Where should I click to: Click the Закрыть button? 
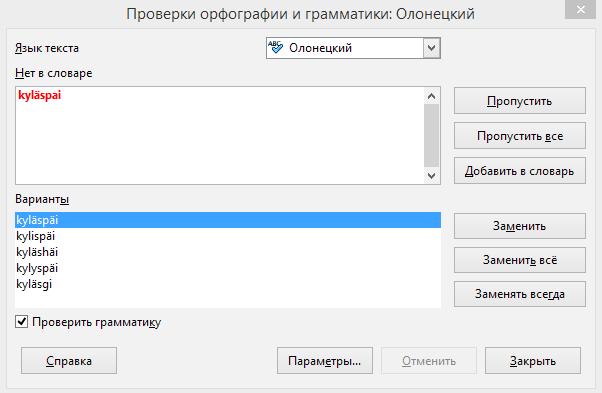(x=533, y=361)
